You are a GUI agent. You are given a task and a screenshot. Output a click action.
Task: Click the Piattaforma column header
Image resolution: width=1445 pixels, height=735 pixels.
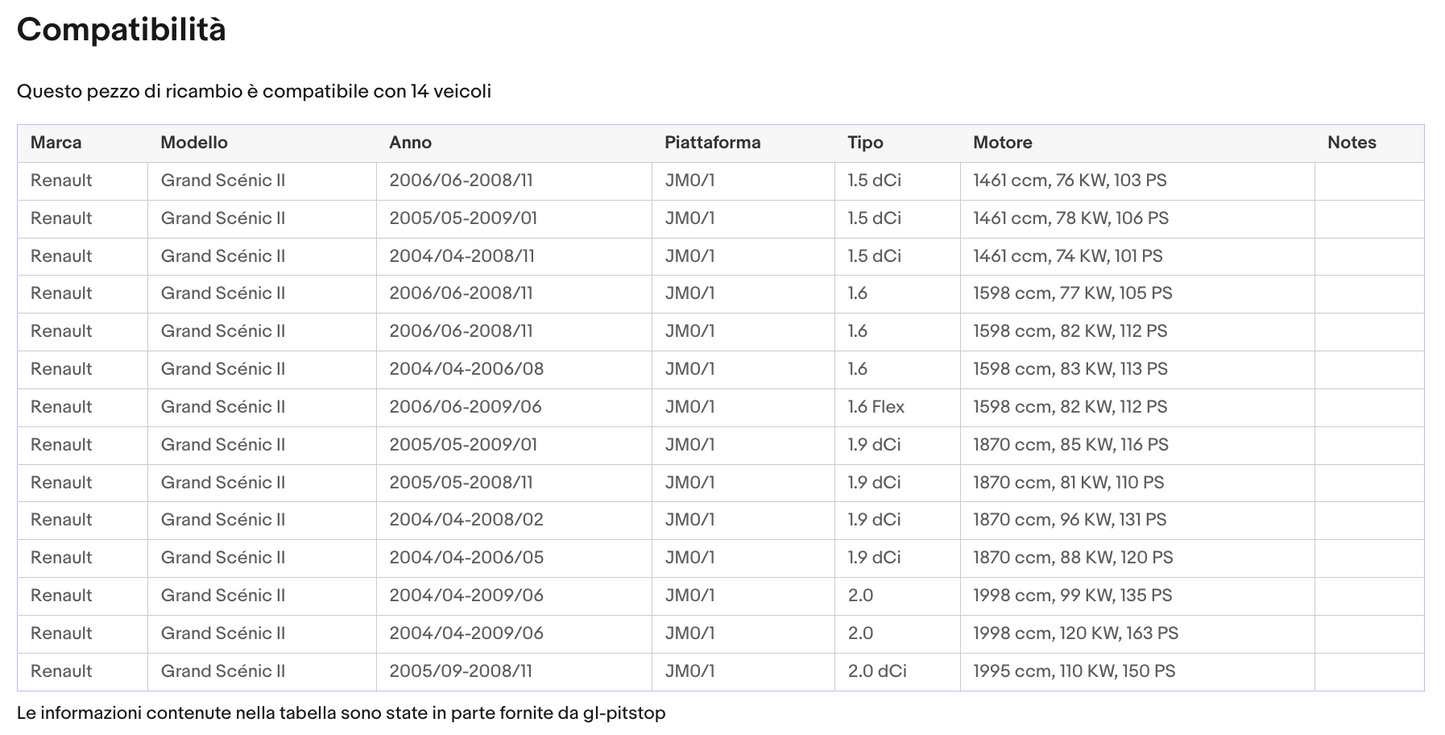(712, 143)
